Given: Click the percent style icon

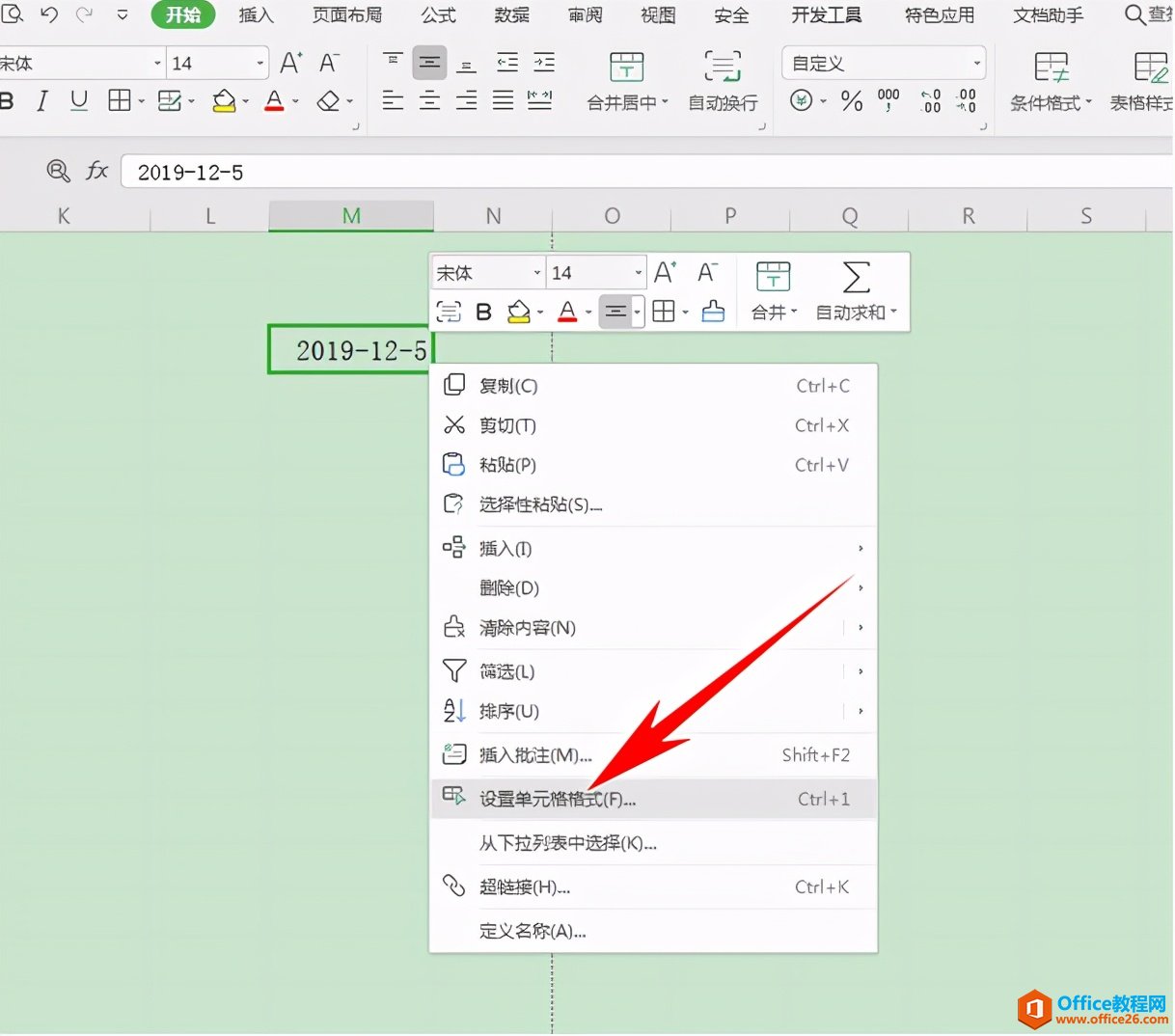Looking at the screenshot, I should tap(852, 100).
